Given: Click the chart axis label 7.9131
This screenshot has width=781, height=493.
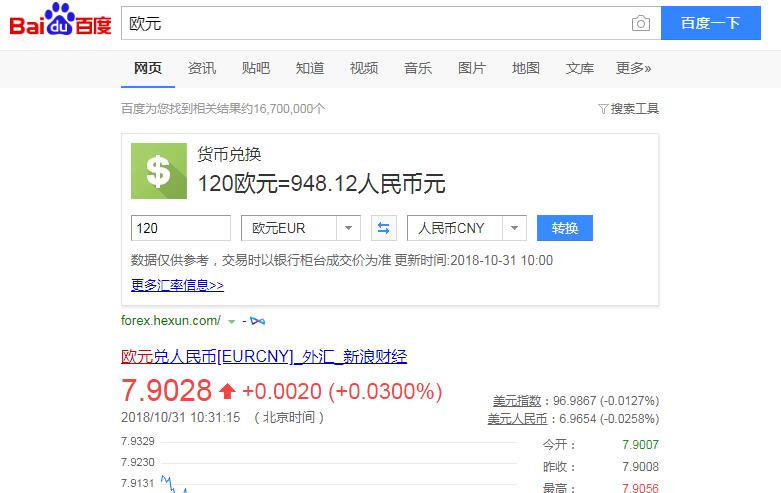Looking at the screenshot, I should pos(138,483).
